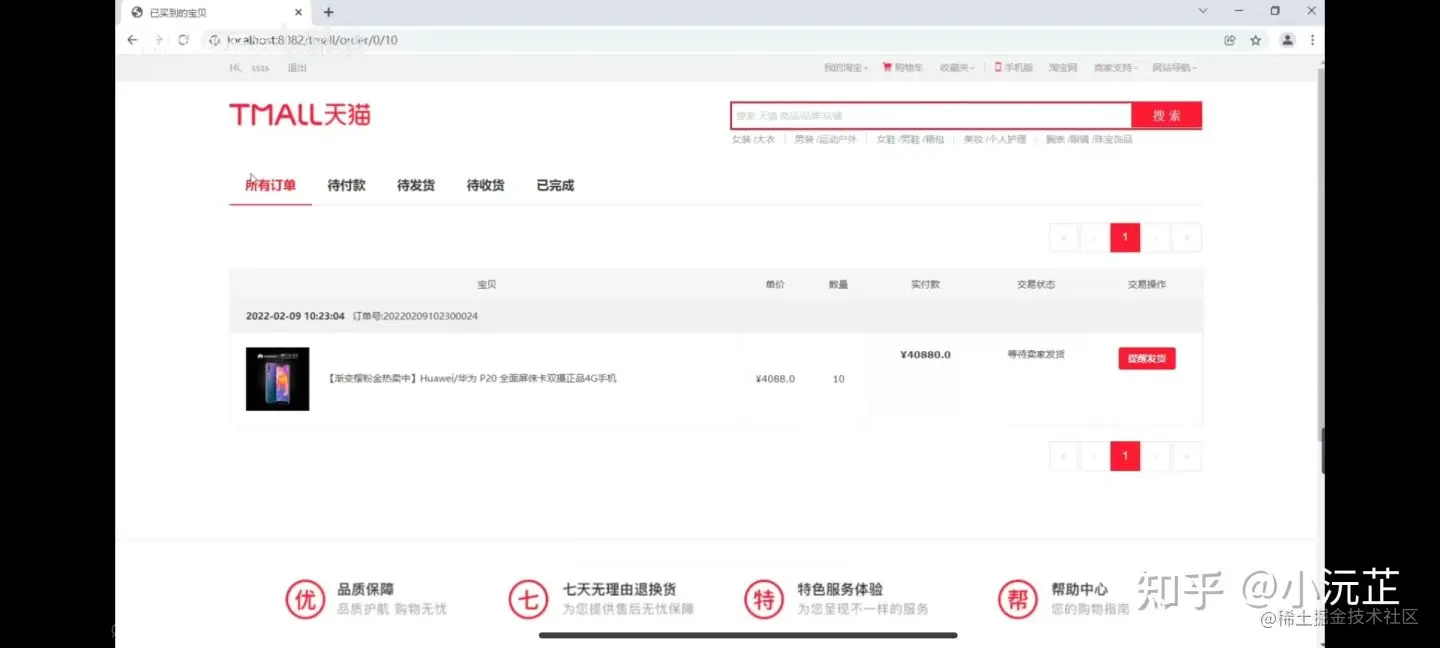The height and width of the screenshot is (648, 1440).
Task: Click first-page arrow in bottom pagination
Action: point(1063,456)
